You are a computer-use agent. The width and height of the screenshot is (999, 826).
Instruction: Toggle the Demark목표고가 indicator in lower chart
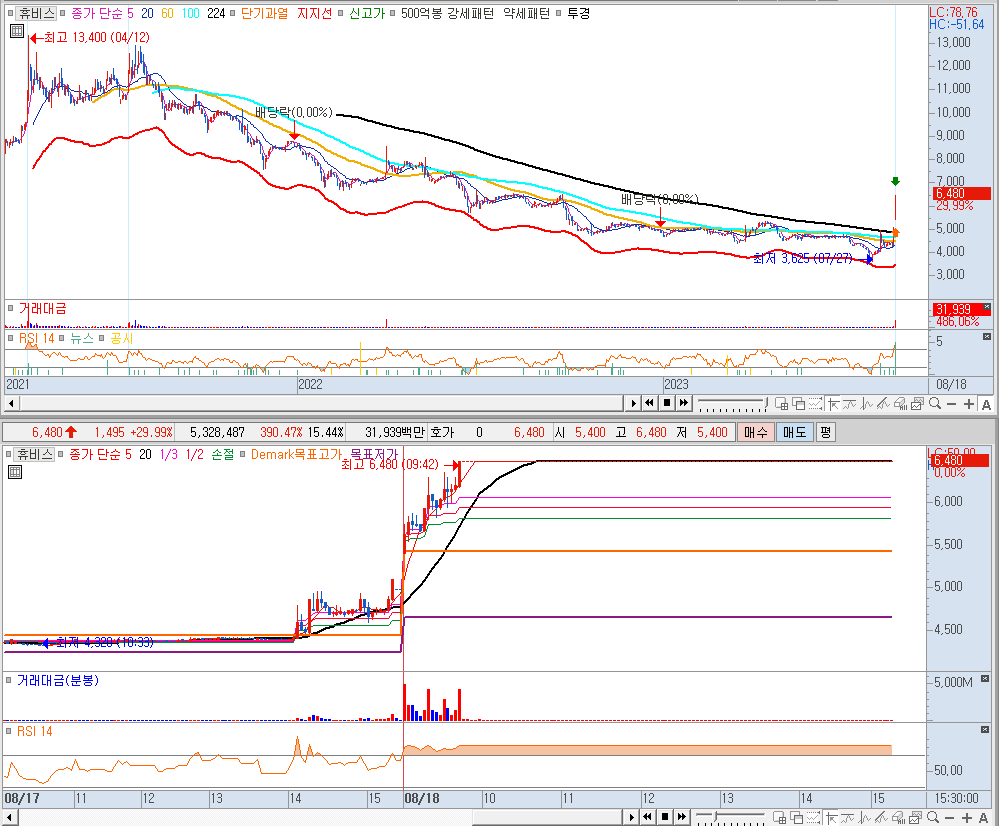point(296,454)
